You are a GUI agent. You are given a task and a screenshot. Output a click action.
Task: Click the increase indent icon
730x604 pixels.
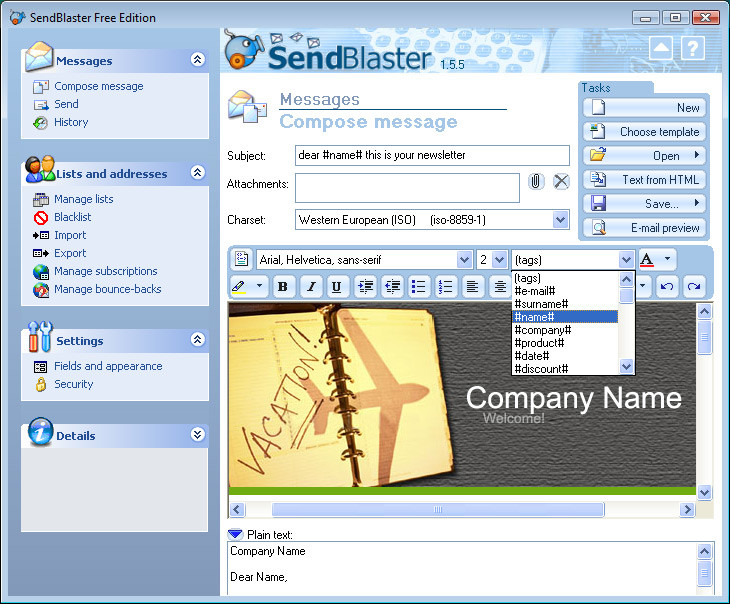click(365, 287)
